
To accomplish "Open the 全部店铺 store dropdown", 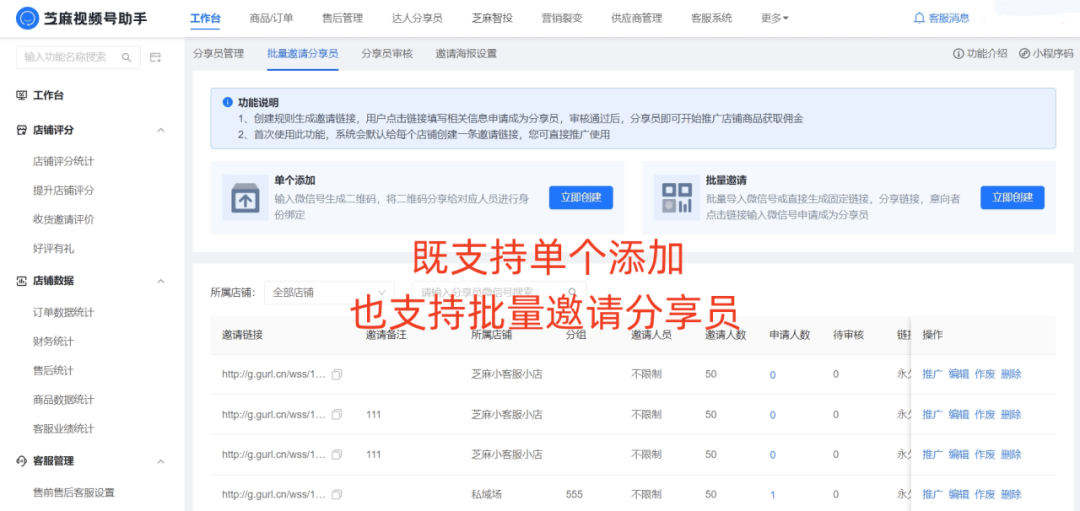I will click(329, 293).
